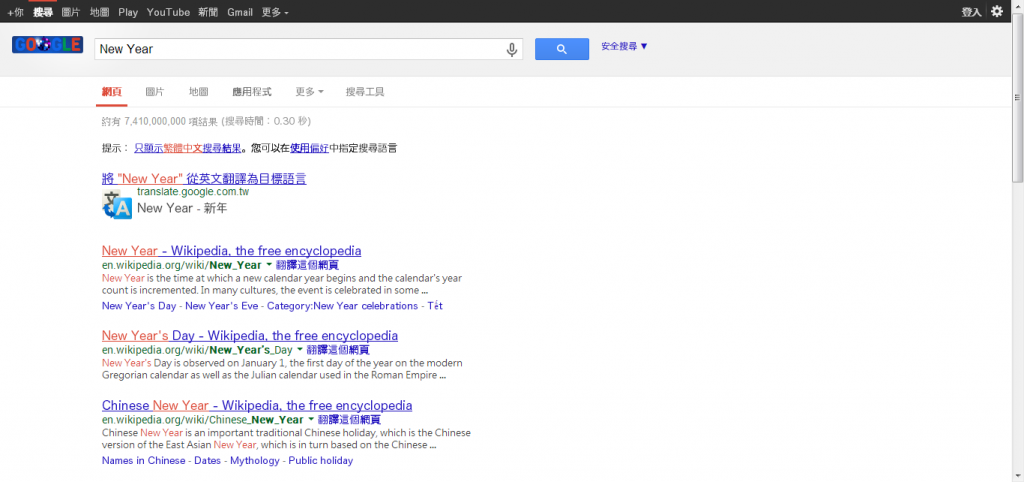The width and height of the screenshot is (1024, 482).
Task: Click the Google doodle logo
Action: pos(48,44)
